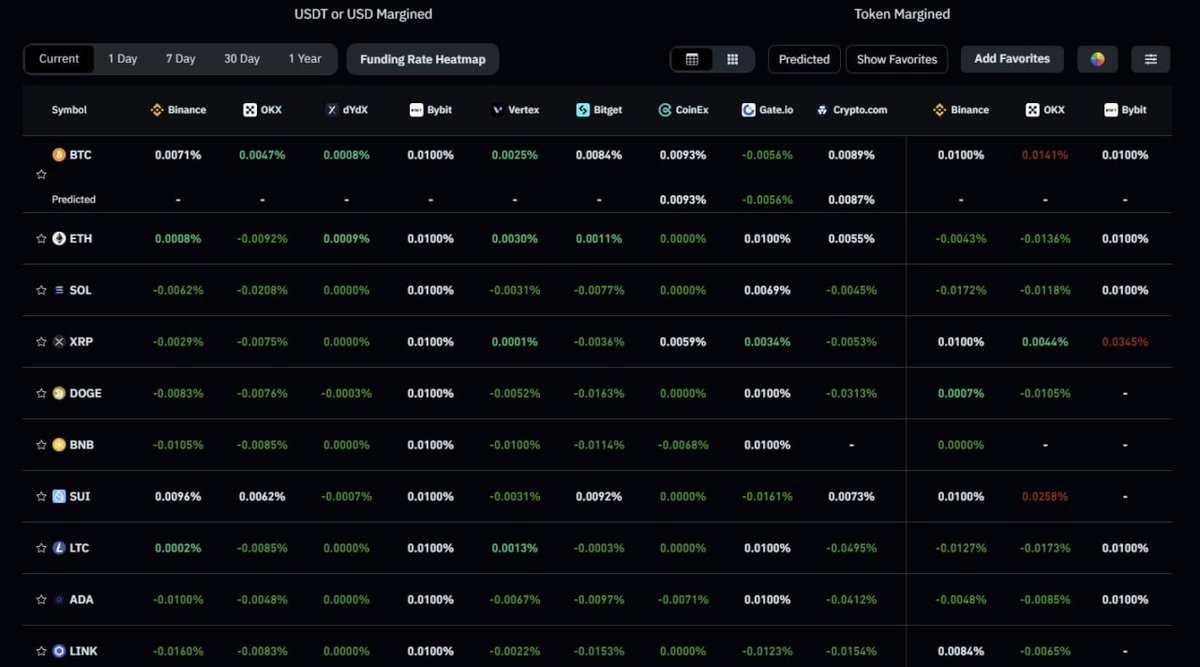
Task: Click the ADA coin icon
Action: pyautogui.click(x=59, y=600)
